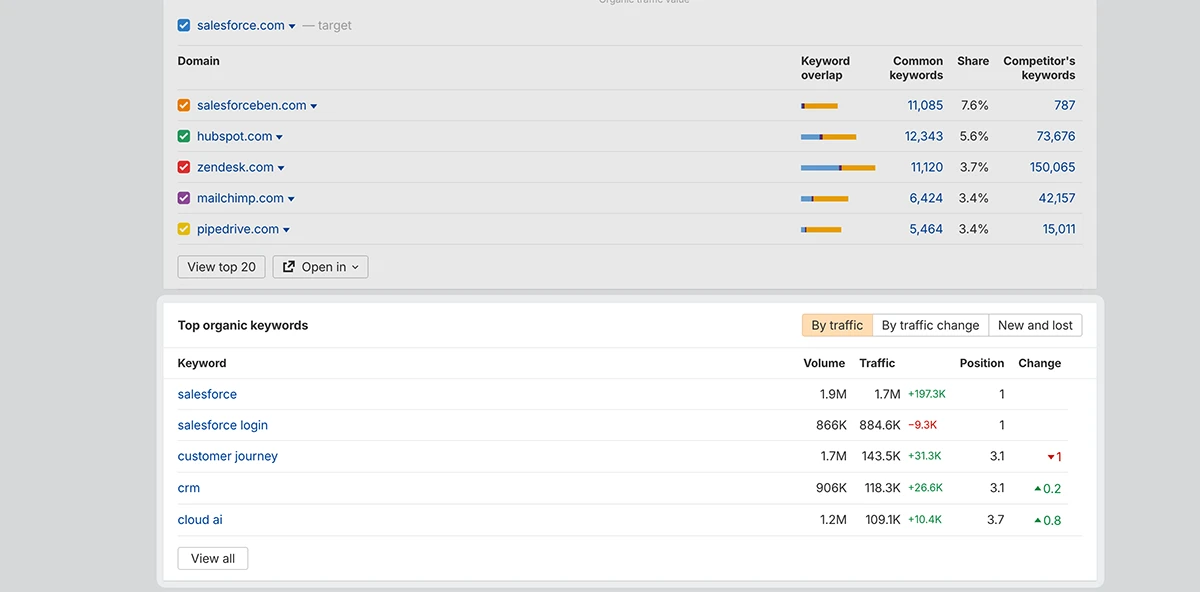
Task: Open common keywords count 12,343
Action: 924,136
